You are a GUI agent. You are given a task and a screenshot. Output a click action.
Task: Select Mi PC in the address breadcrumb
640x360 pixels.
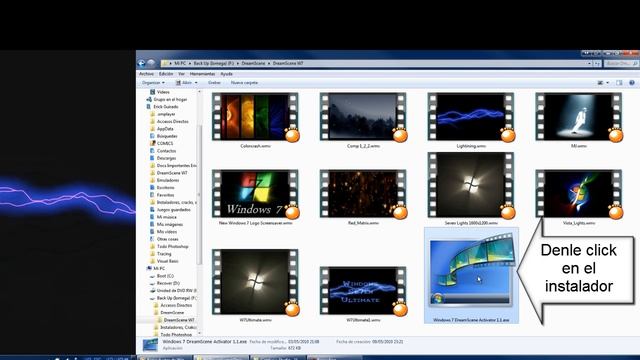(x=180, y=64)
